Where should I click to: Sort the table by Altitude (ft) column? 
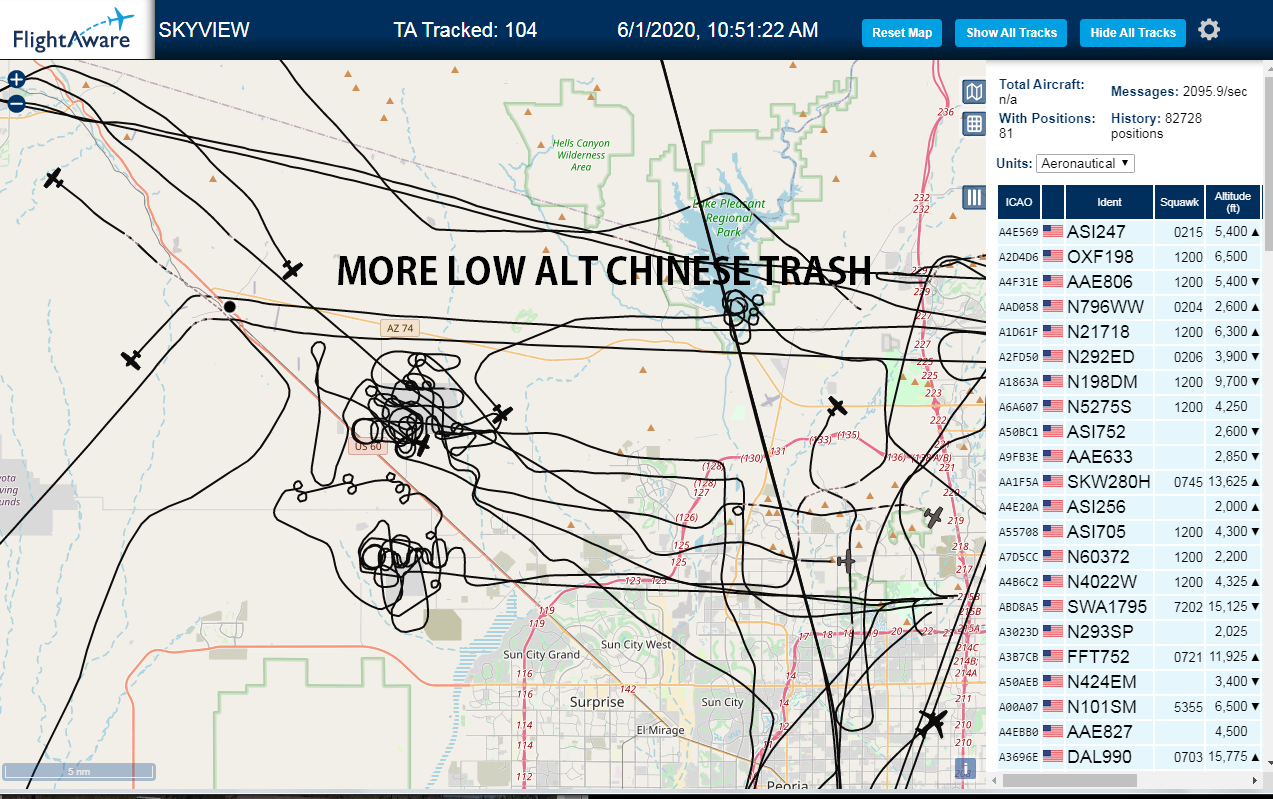[x=1233, y=202]
